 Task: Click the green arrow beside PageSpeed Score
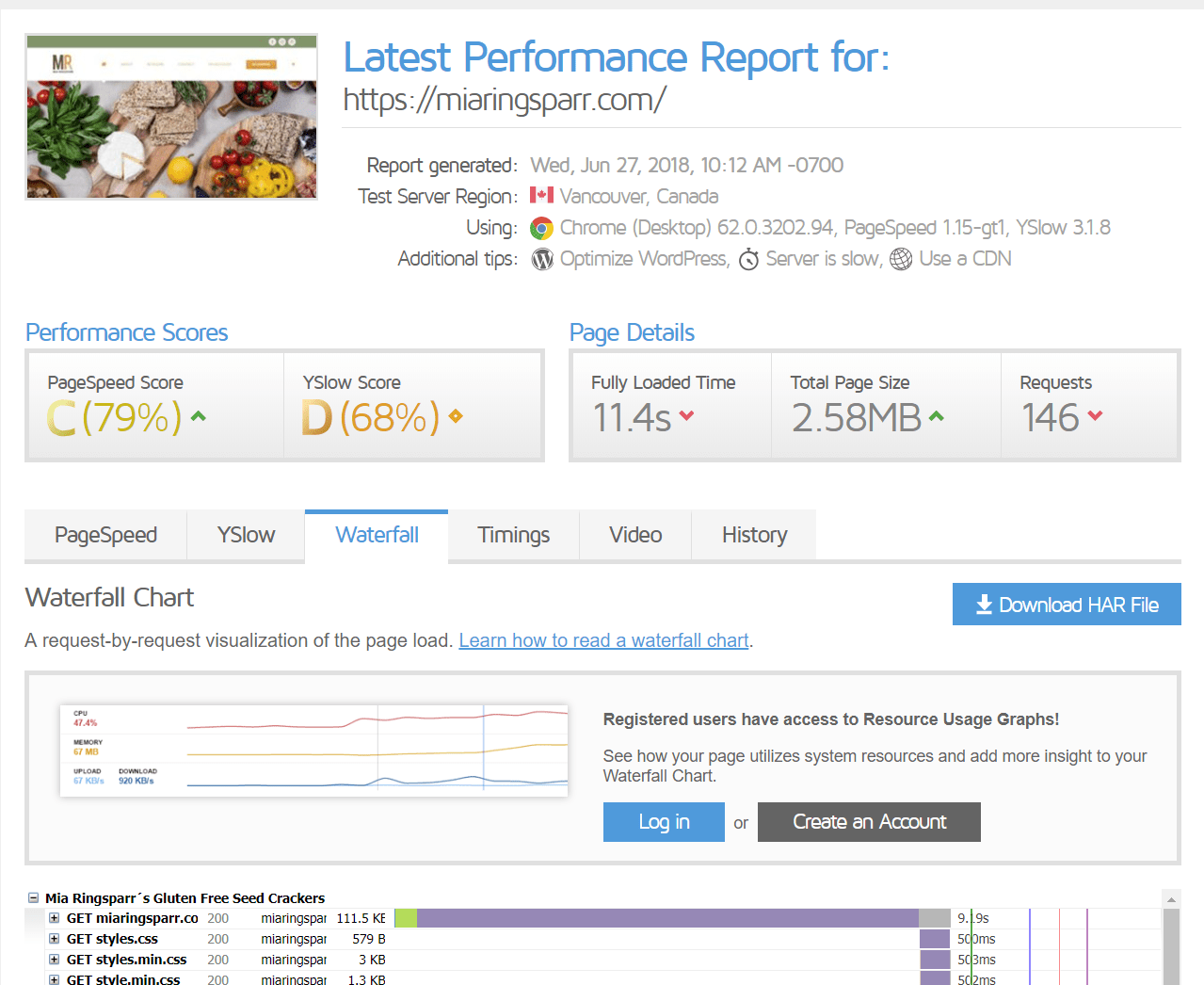(199, 416)
